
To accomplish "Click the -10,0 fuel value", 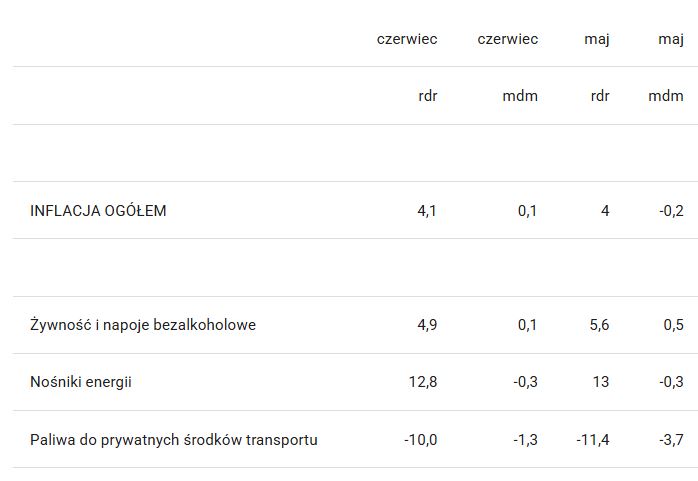I will (421, 440).
